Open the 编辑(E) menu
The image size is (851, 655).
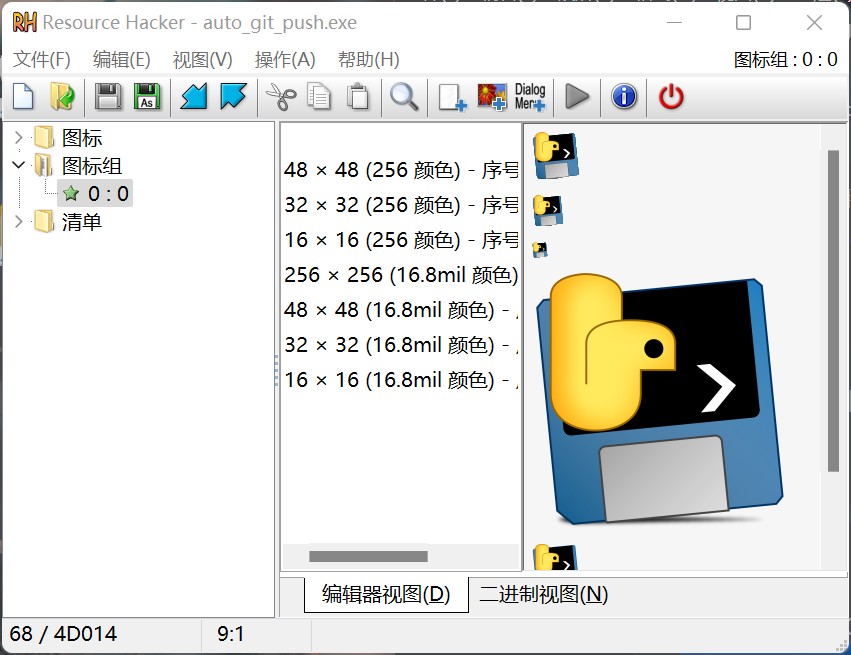point(122,59)
